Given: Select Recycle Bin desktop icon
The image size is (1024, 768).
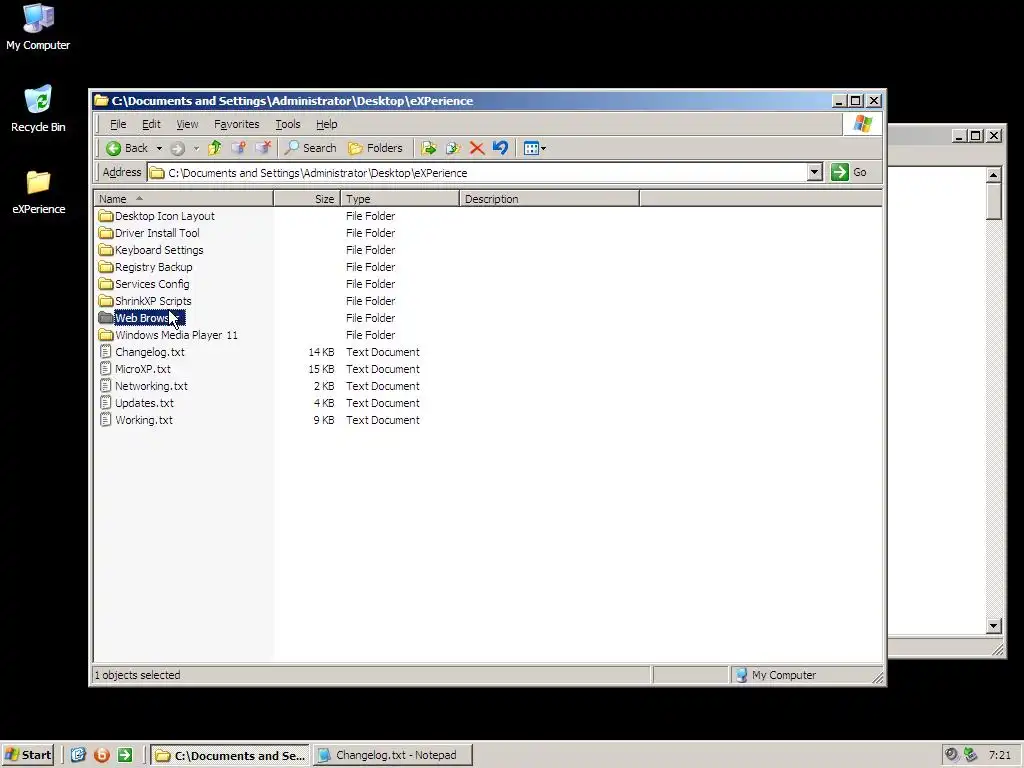Looking at the screenshot, I should [x=38, y=109].
